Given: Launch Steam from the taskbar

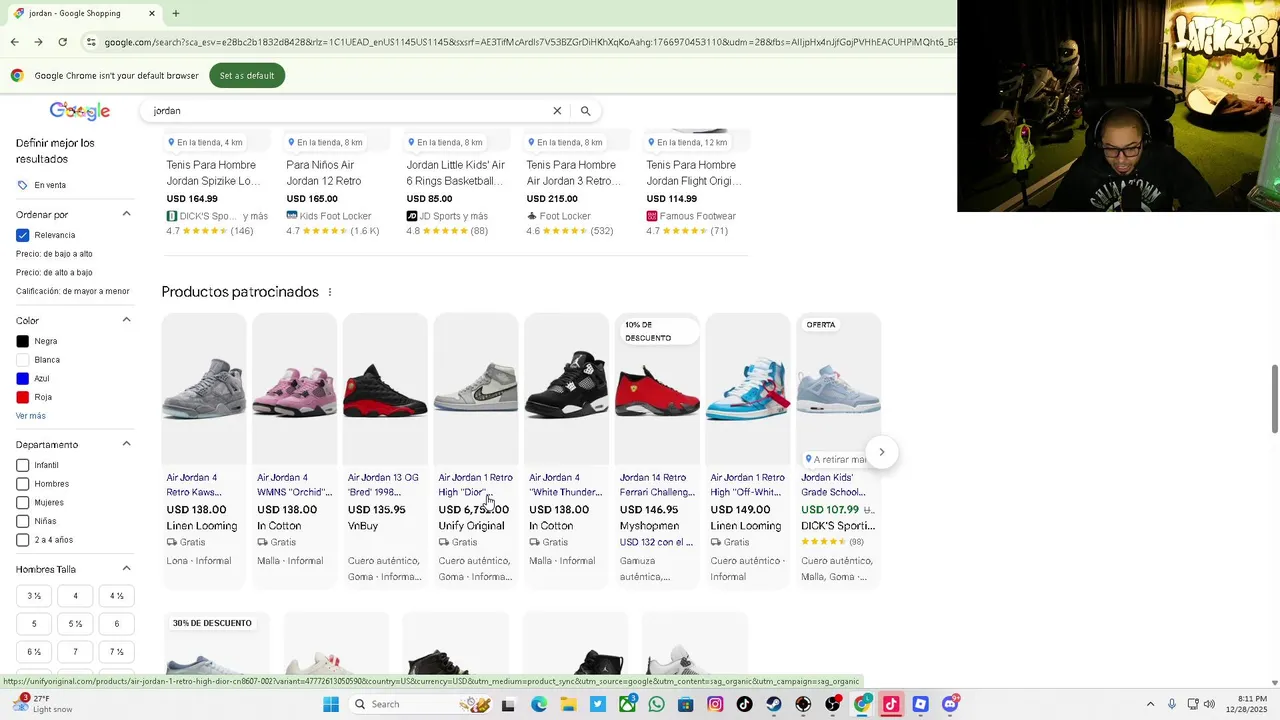Looking at the screenshot, I should (x=774, y=704).
